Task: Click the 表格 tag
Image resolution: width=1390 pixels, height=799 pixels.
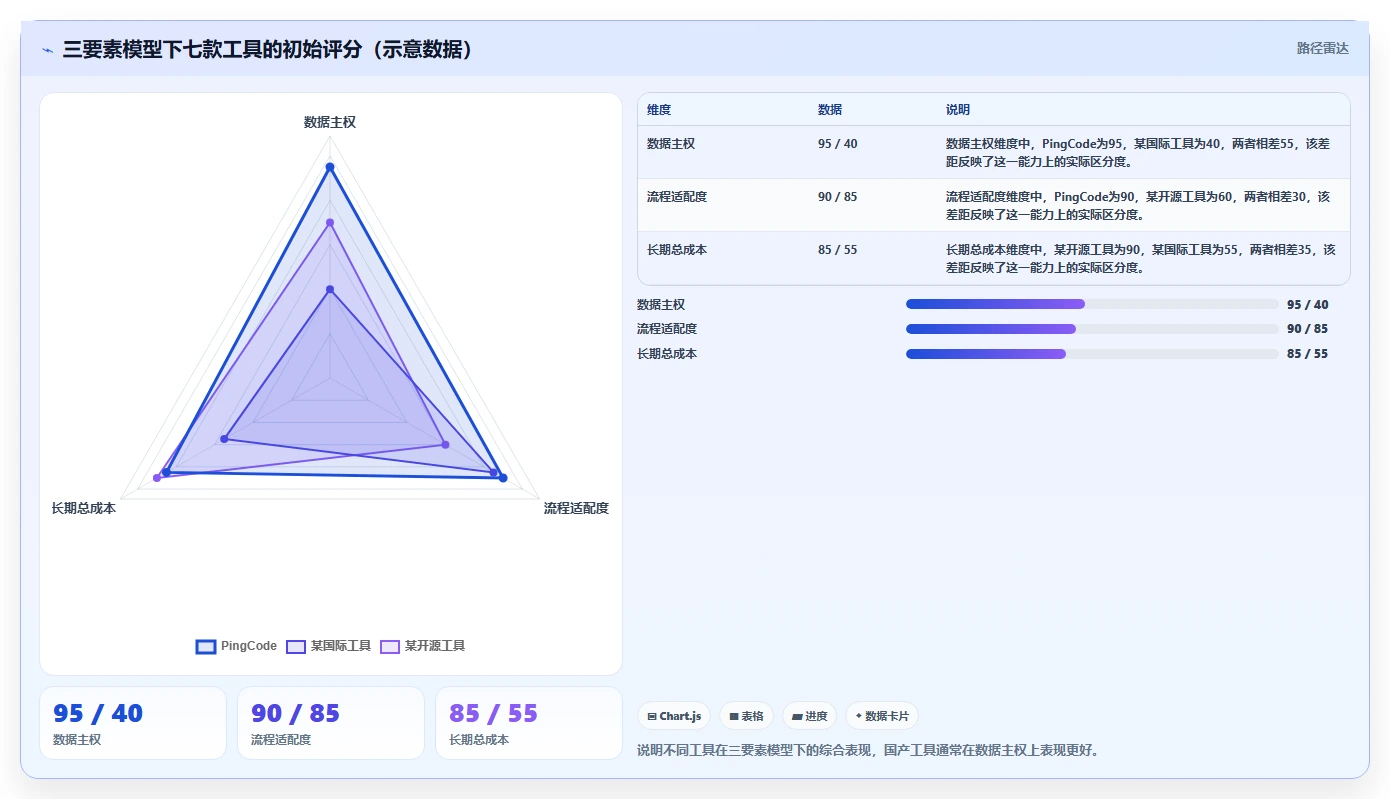Action: point(746,716)
